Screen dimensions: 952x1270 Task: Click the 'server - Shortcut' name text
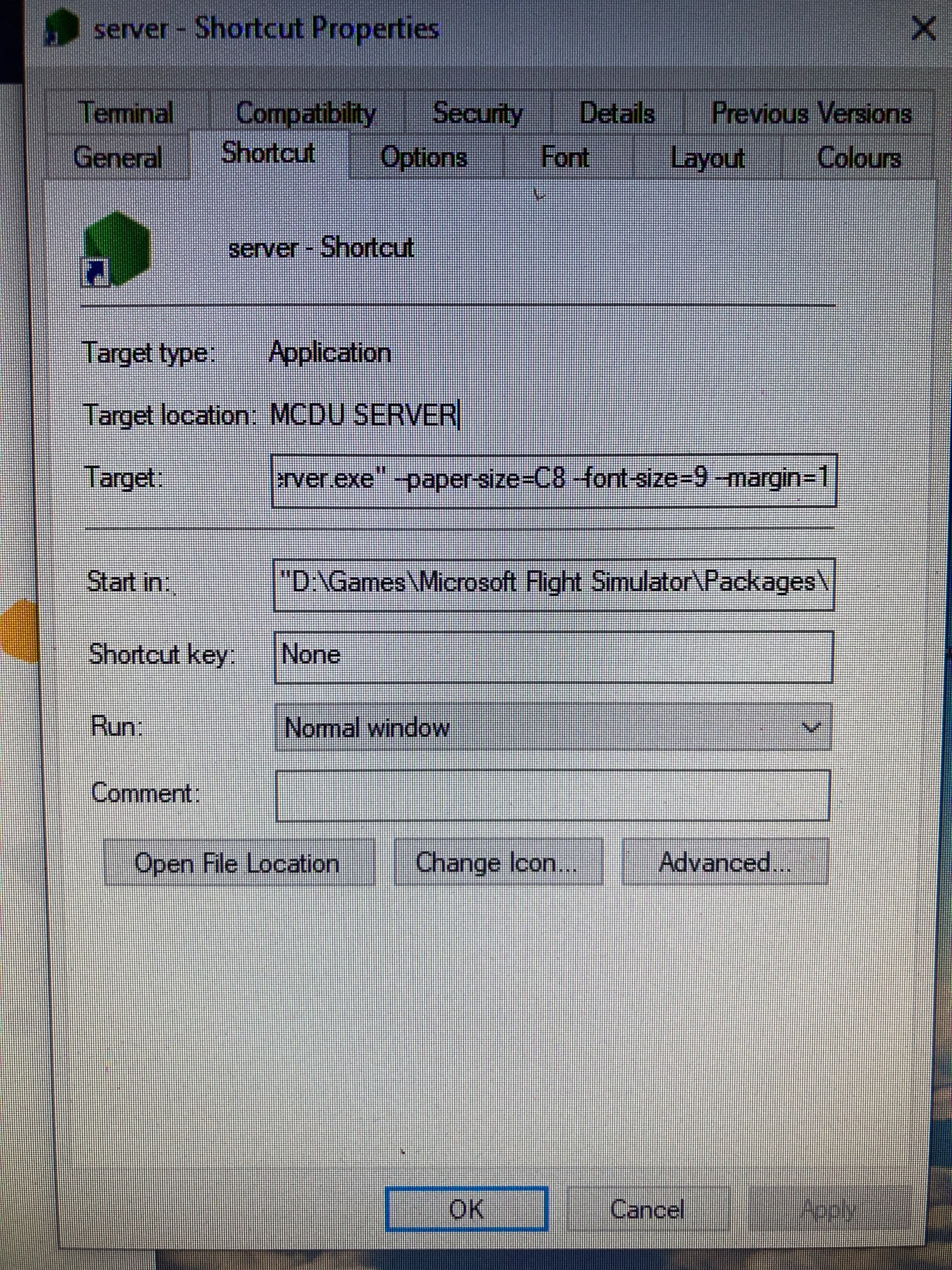pyautogui.click(x=321, y=248)
